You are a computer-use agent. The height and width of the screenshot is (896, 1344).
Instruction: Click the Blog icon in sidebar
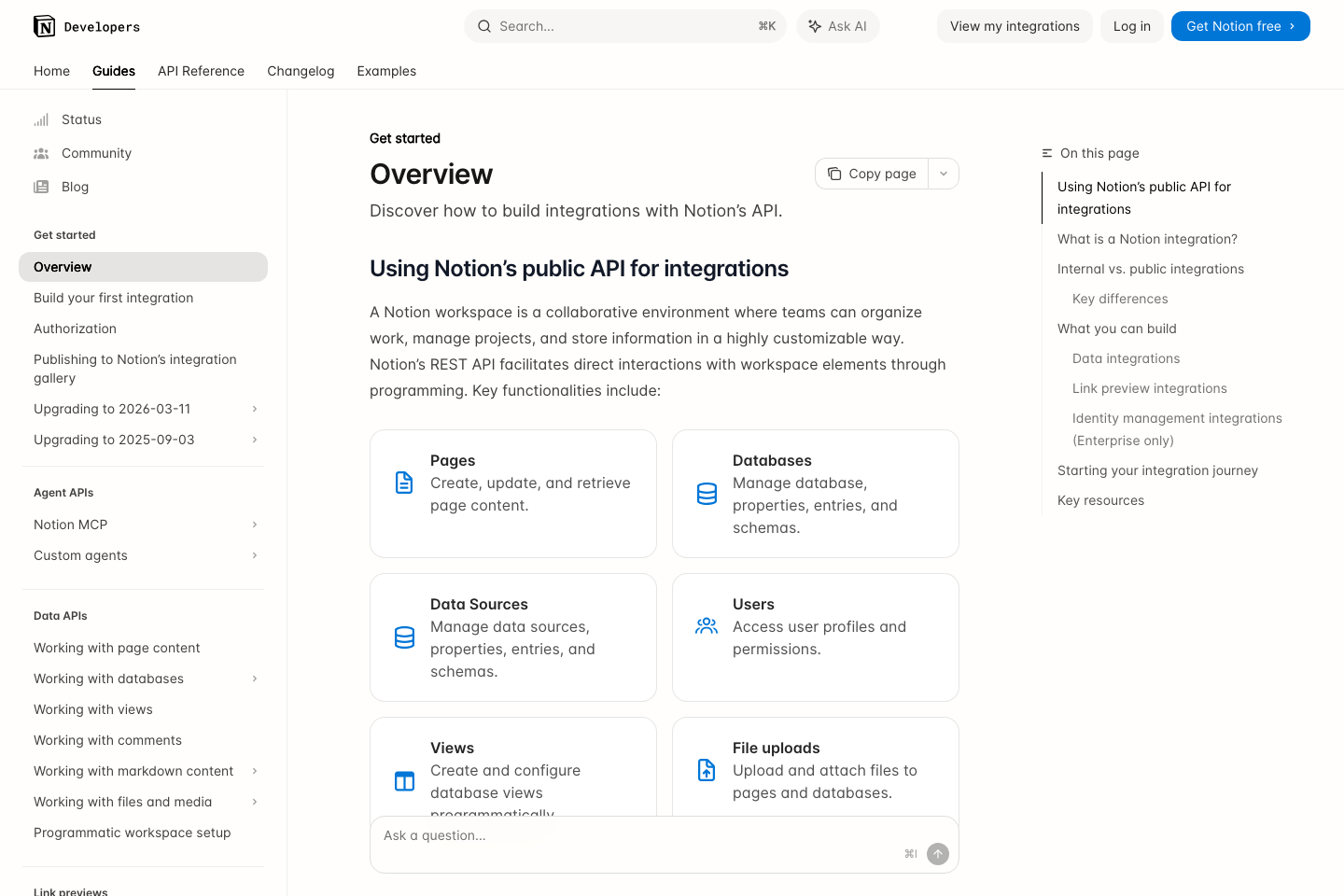click(41, 187)
